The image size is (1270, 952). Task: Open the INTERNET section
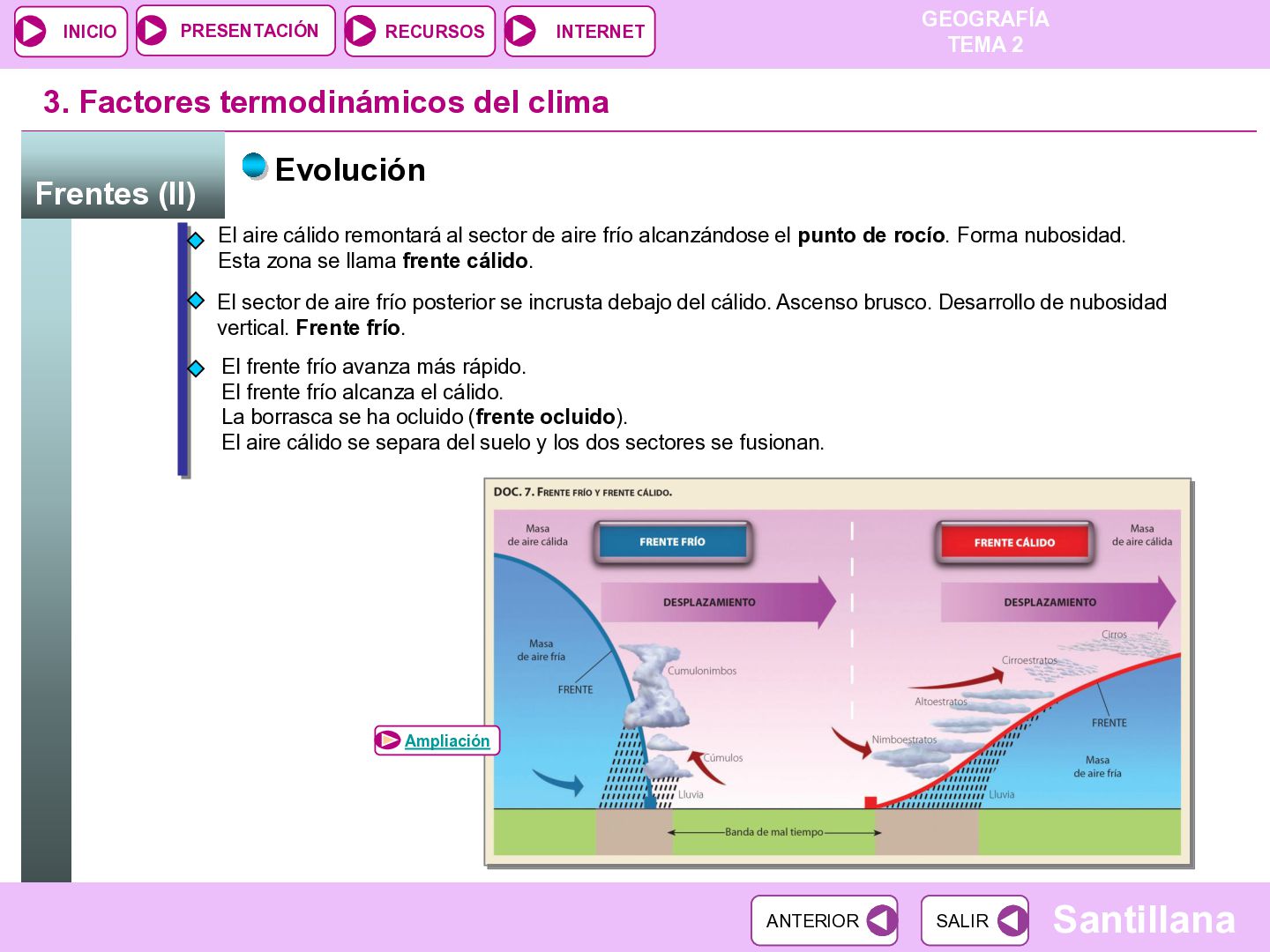coord(579,31)
